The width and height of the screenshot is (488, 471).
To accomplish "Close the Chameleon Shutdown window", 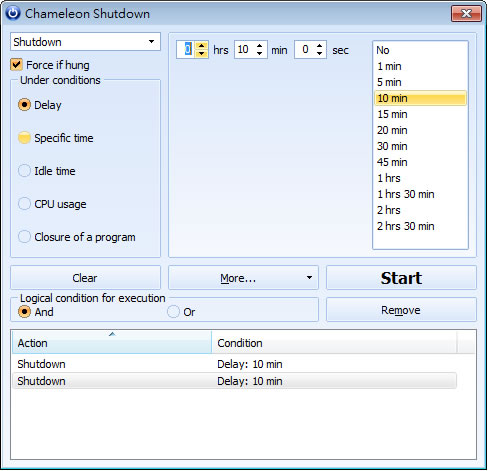I will pos(466,14).
